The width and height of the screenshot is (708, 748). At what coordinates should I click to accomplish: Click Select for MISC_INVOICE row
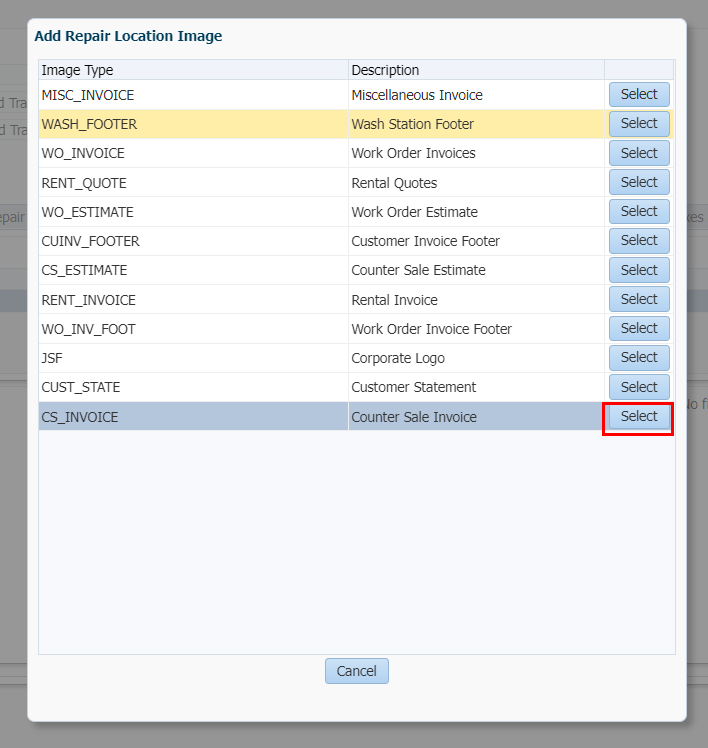coord(639,94)
